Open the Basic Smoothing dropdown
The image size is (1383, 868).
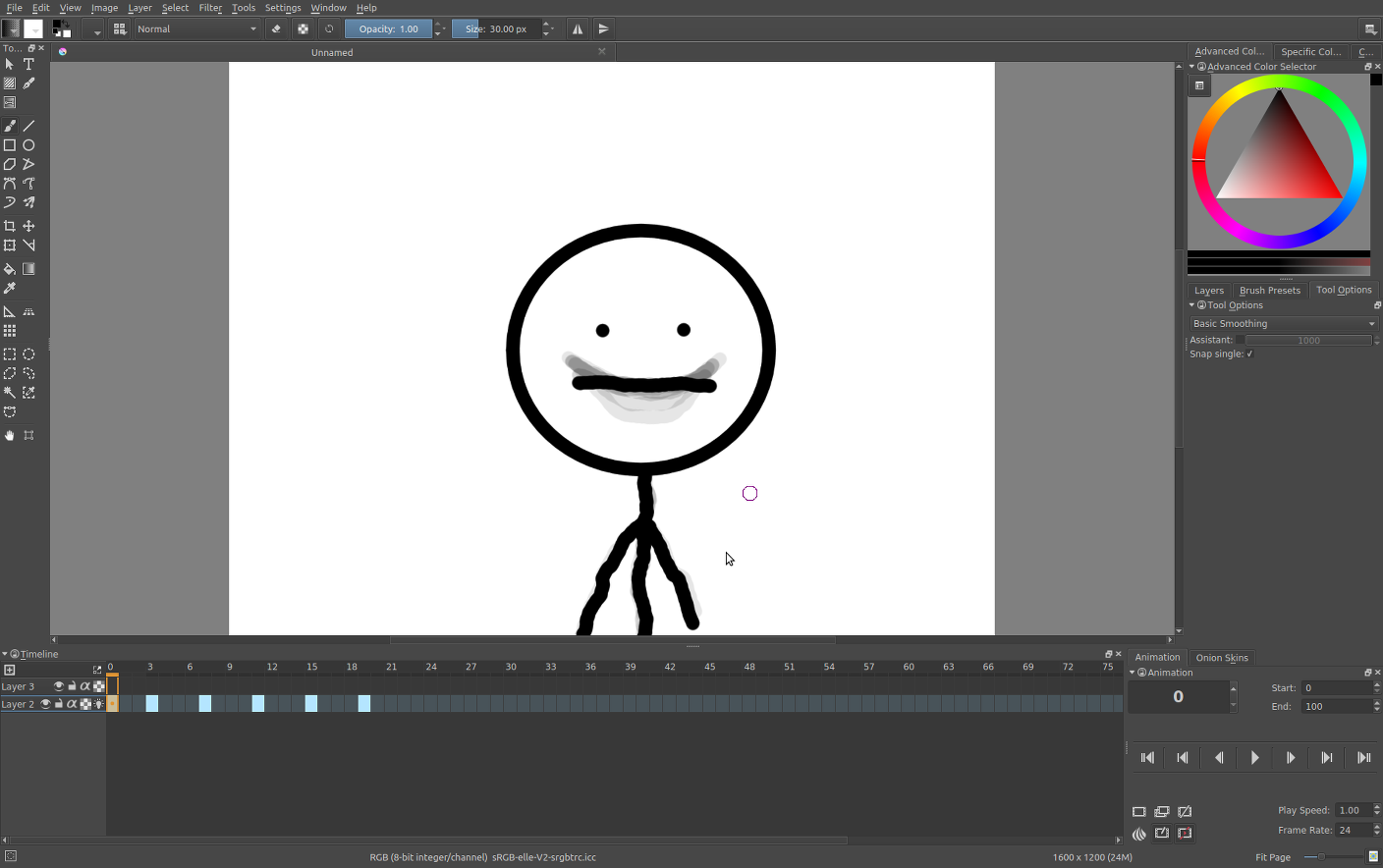click(1283, 324)
